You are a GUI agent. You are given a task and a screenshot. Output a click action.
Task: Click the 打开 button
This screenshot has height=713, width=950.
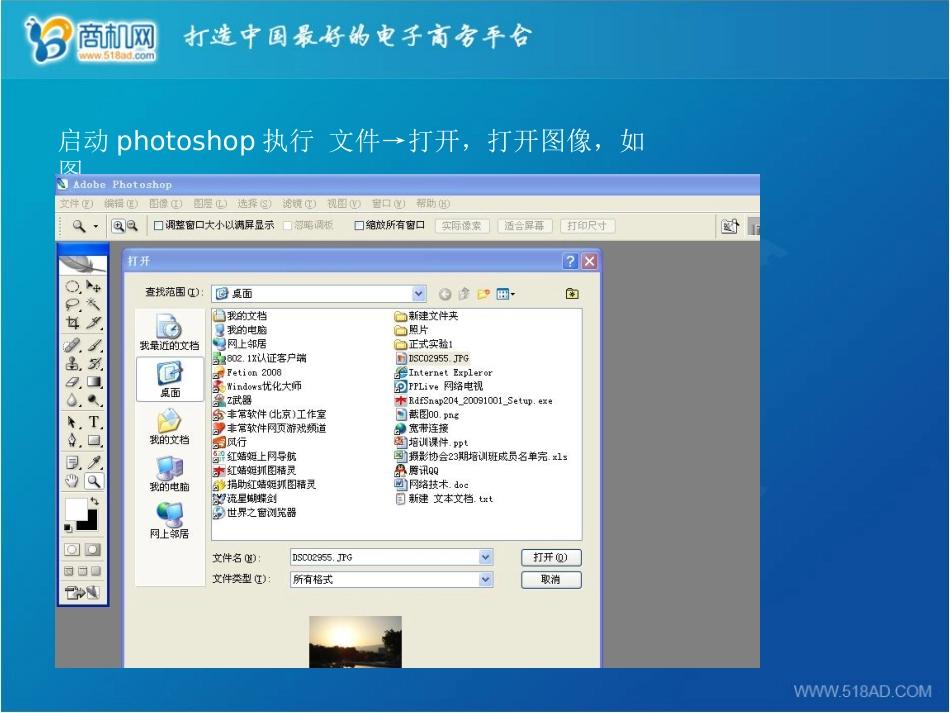point(550,558)
